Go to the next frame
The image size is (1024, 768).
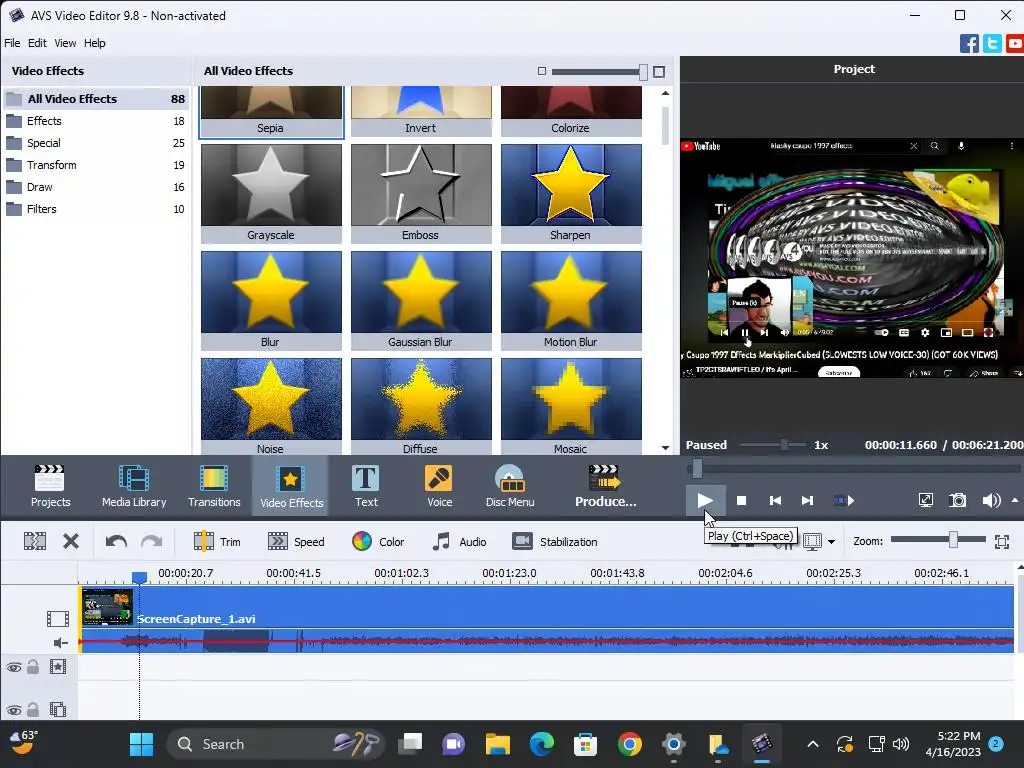click(808, 500)
